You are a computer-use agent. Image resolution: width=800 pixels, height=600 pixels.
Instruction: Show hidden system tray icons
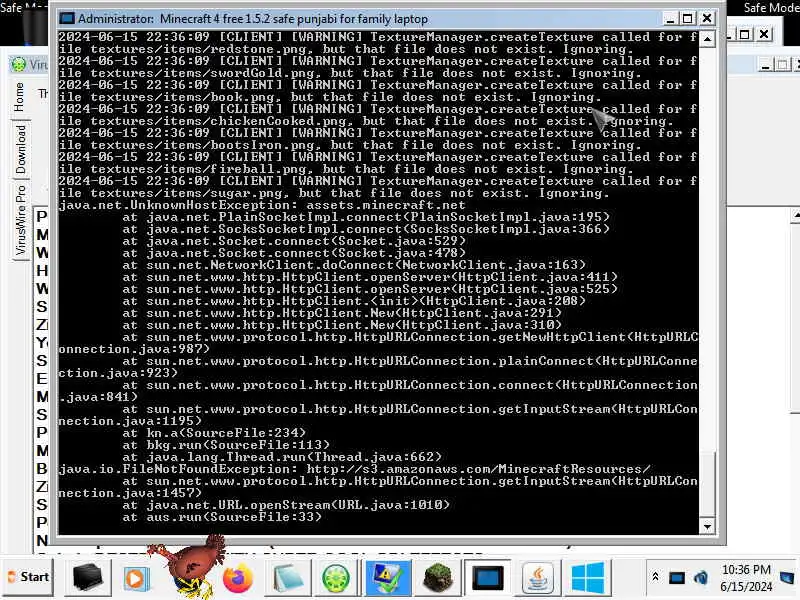click(655, 577)
